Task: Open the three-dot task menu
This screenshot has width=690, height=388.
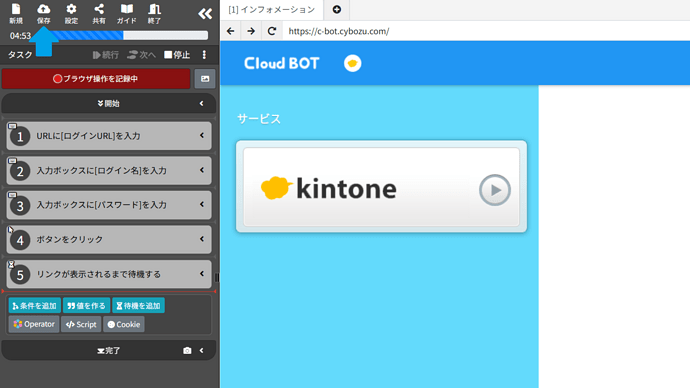Action: pyautogui.click(x=204, y=55)
